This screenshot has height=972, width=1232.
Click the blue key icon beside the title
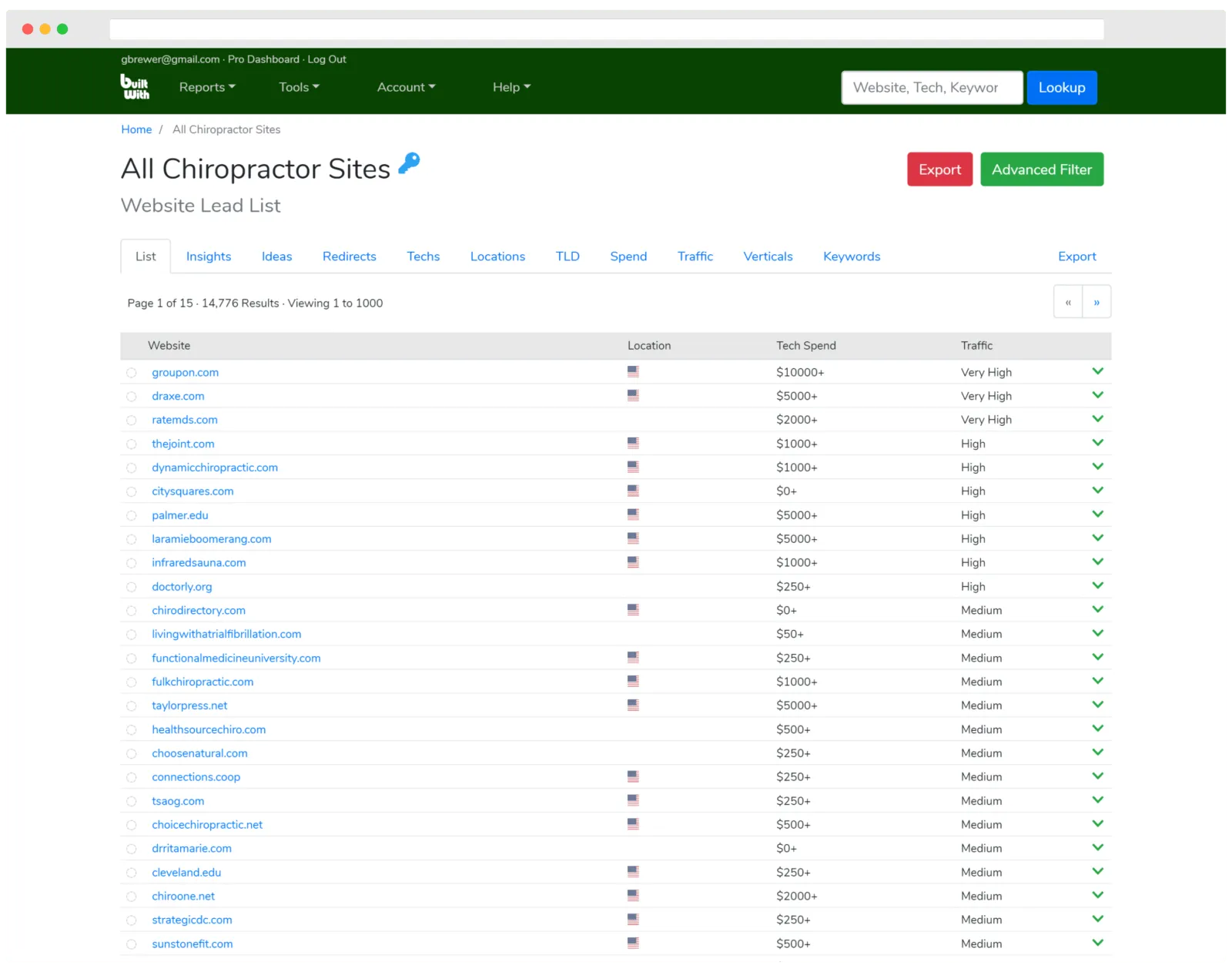[409, 163]
